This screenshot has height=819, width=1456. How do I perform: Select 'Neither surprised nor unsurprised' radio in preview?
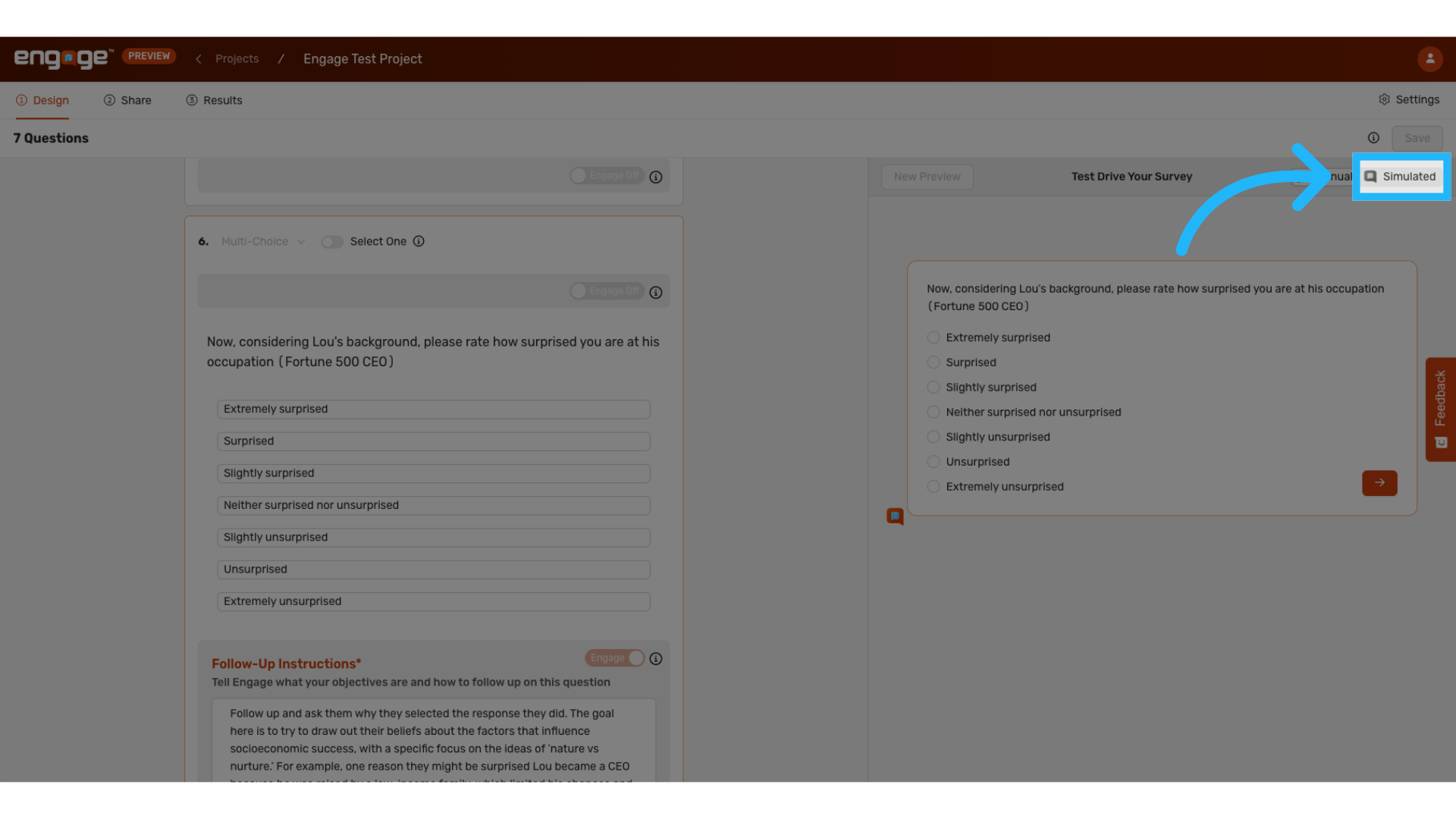click(934, 413)
